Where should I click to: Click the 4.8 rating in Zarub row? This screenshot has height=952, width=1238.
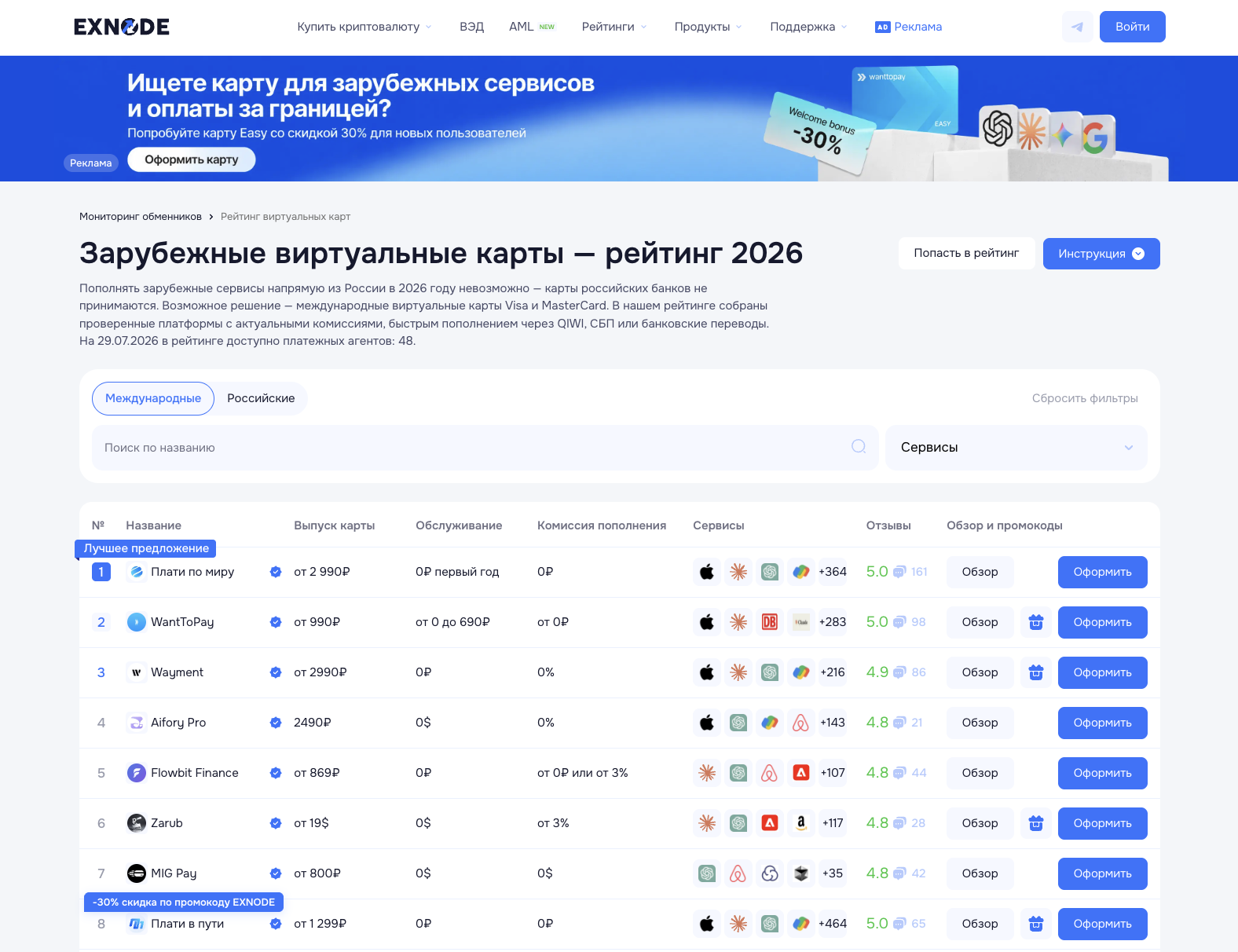[877, 823]
